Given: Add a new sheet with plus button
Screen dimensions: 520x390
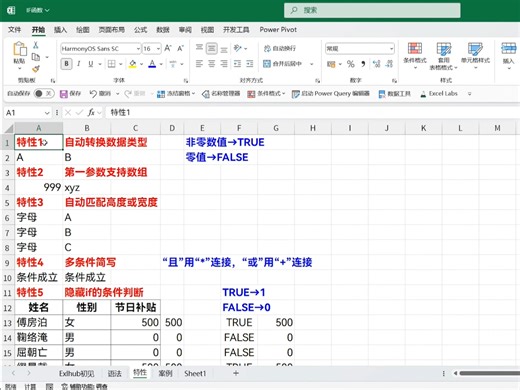Looking at the screenshot, I should (236, 373).
